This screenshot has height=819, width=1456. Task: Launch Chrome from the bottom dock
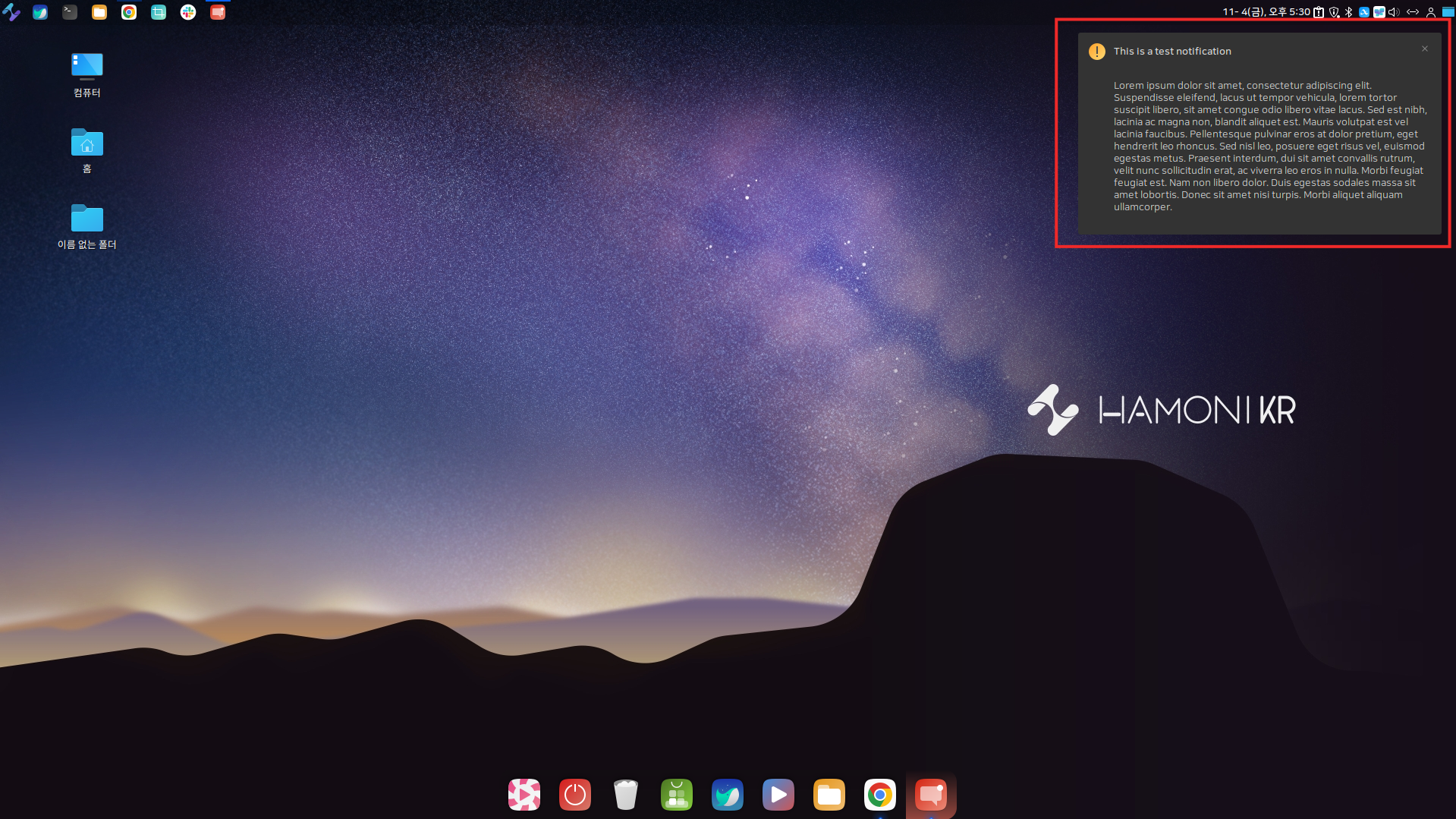pos(880,795)
